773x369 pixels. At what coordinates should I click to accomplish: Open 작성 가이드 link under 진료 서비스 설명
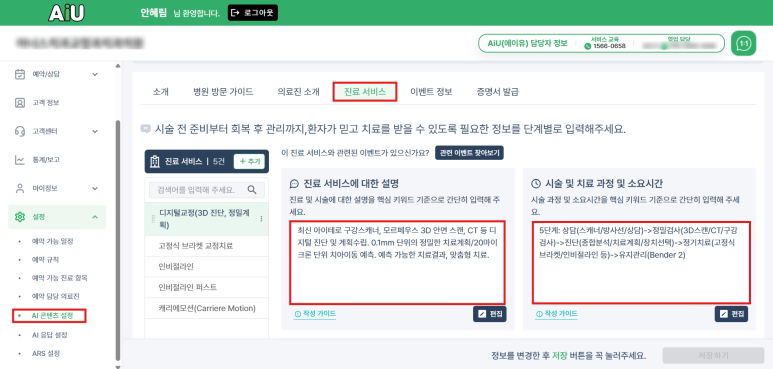(x=316, y=314)
